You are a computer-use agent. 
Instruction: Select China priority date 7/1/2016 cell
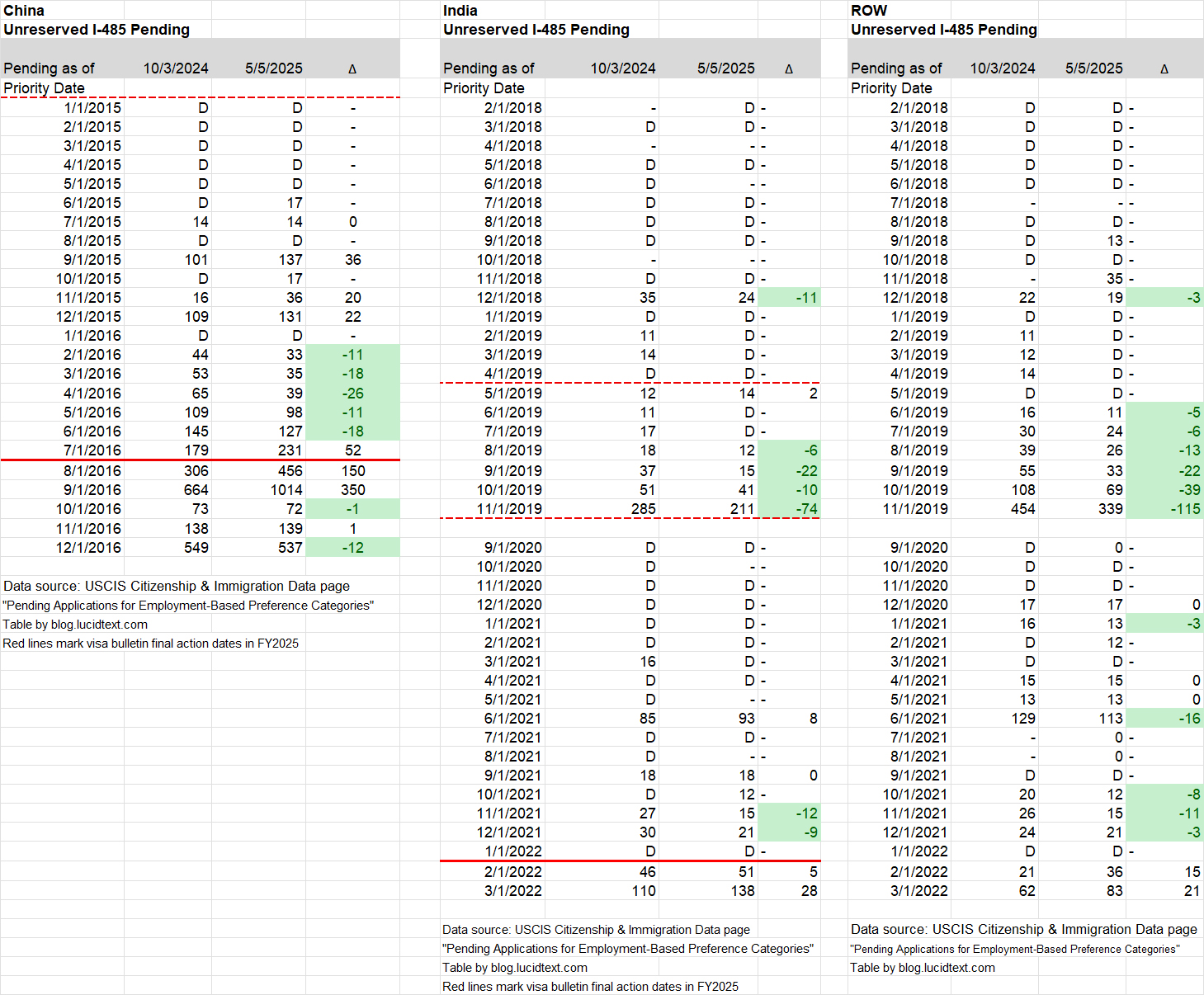92,450
